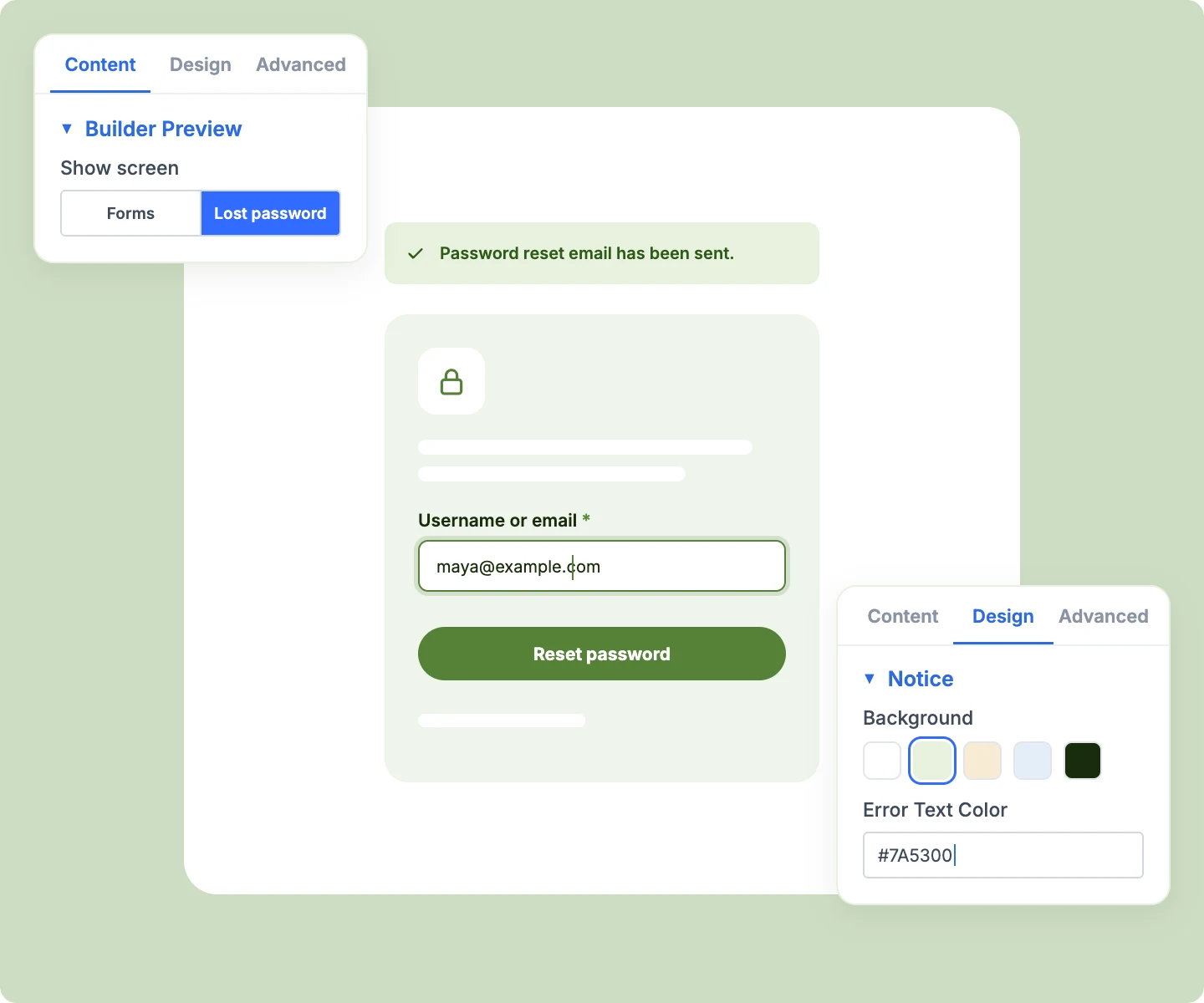Switch to Advanced tab in Notice panel
The width and height of the screenshot is (1204, 1003).
[1104, 616]
